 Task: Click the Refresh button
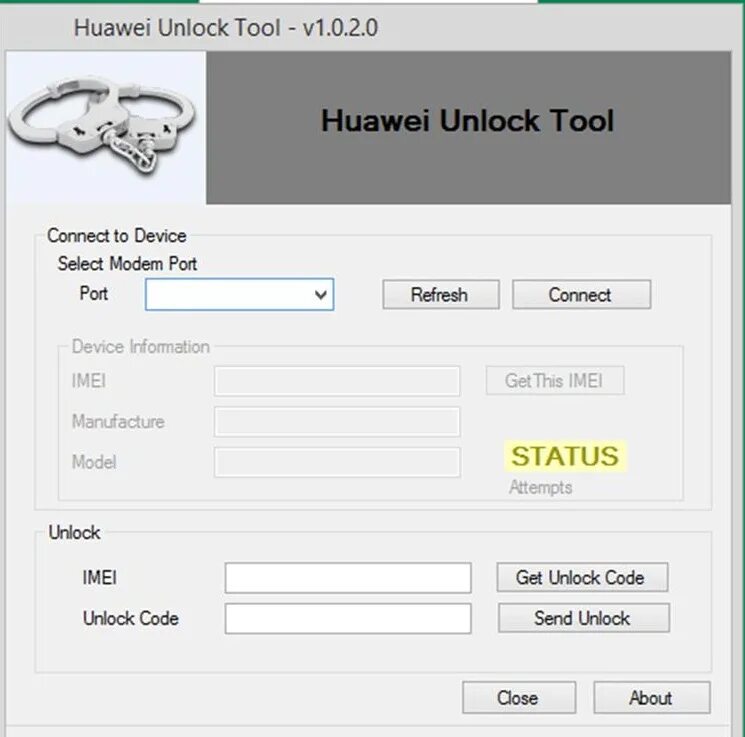(x=440, y=295)
